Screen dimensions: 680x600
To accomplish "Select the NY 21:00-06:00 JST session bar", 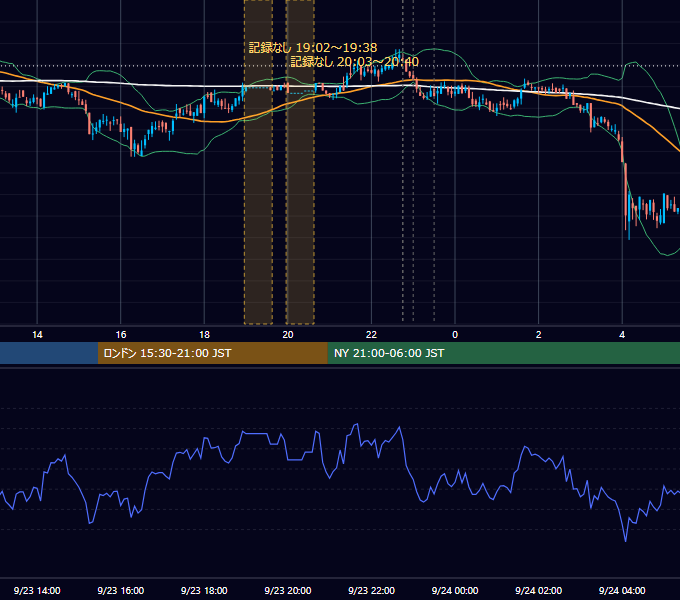I will tap(503, 353).
